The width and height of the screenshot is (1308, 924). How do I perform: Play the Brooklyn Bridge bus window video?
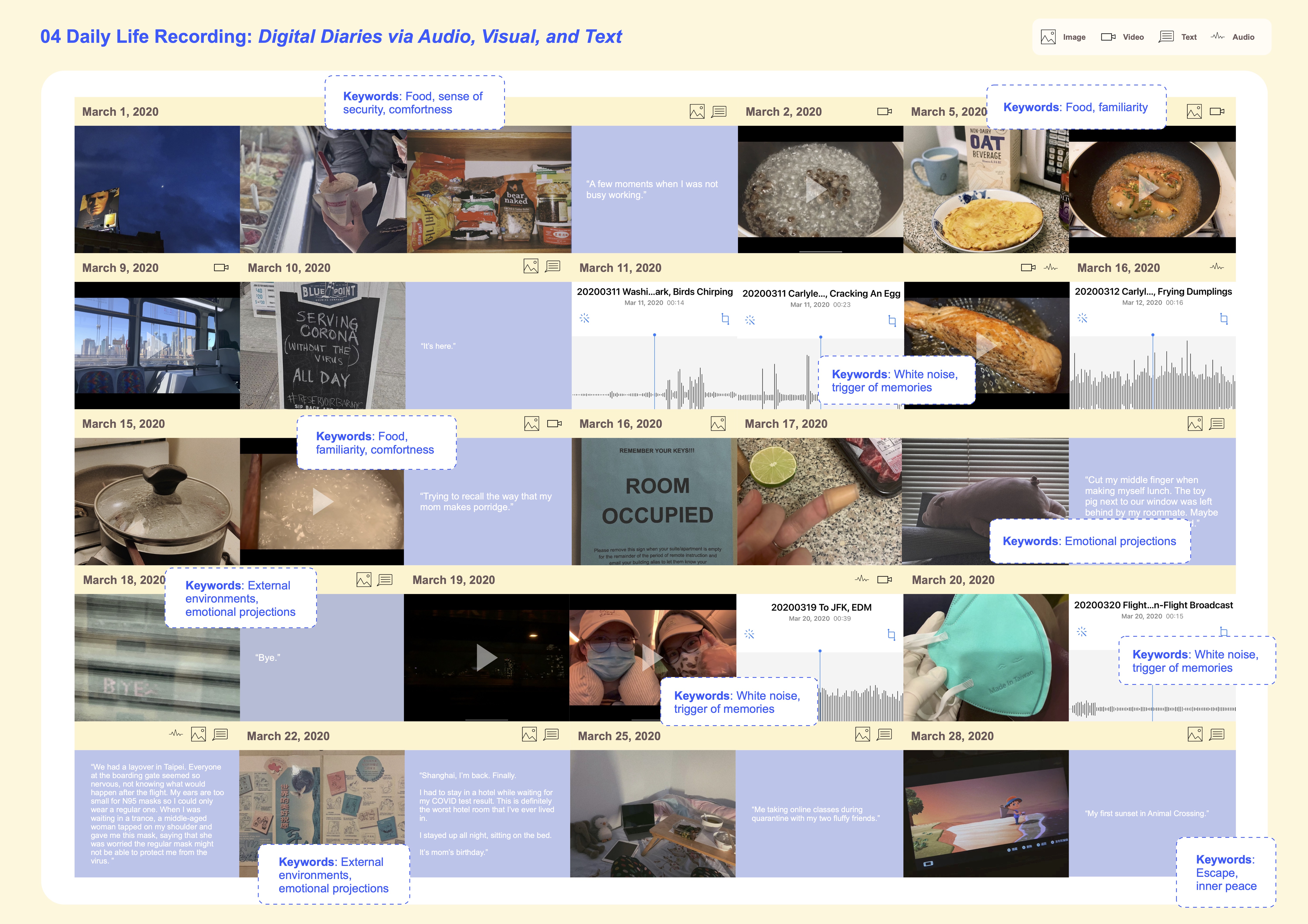156,345
